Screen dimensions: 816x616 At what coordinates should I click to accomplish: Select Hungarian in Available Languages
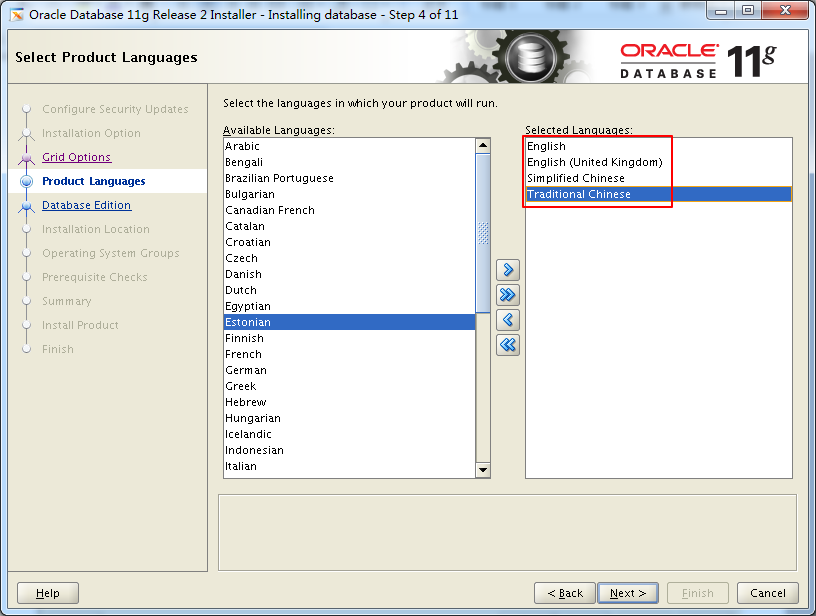[349, 418]
